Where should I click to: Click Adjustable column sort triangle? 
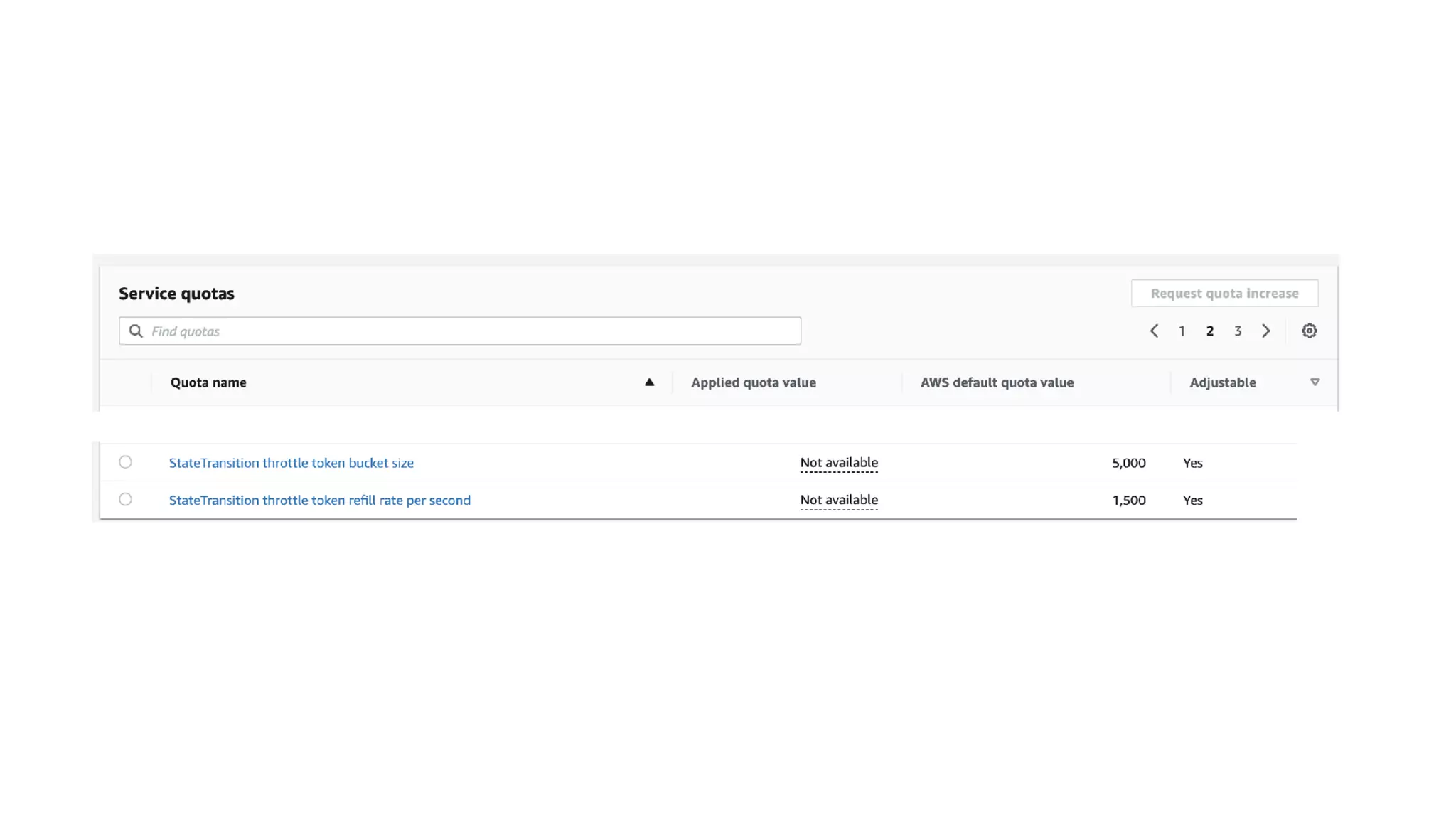[1315, 382]
